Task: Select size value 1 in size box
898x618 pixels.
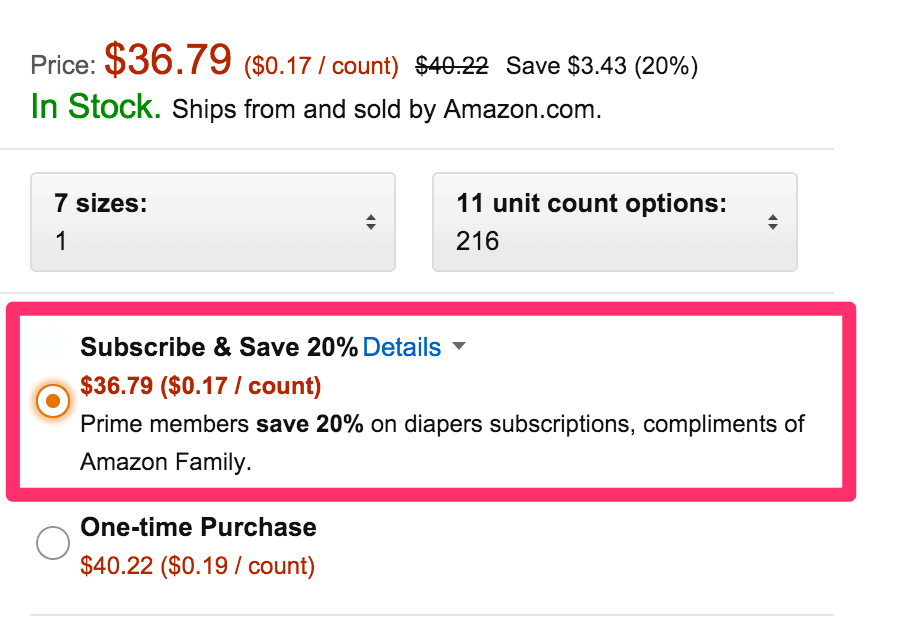Action: (x=62, y=240)
